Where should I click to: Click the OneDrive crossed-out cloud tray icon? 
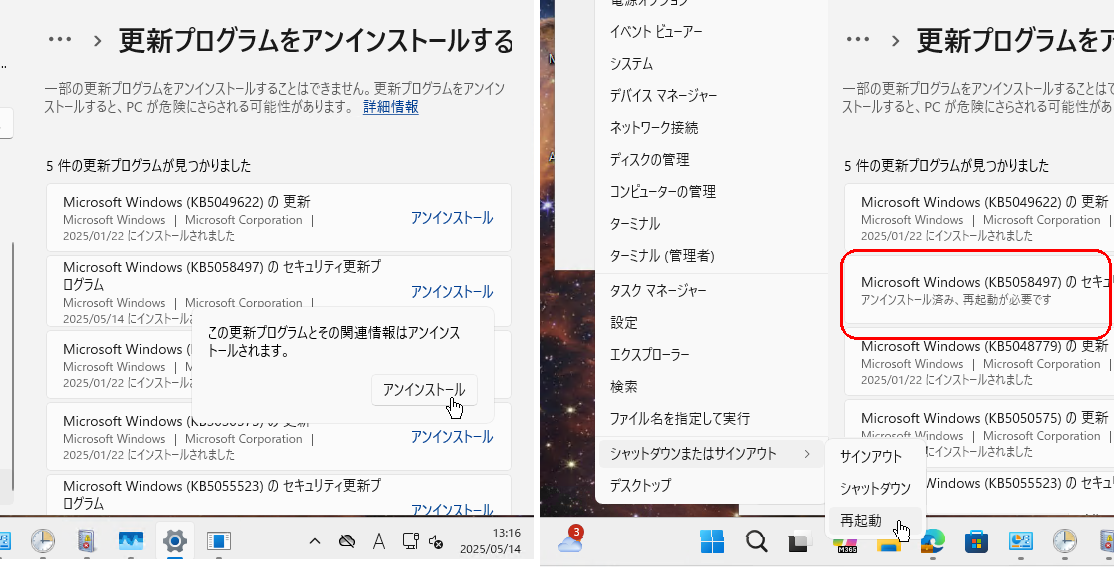click(x=347, y=542)
